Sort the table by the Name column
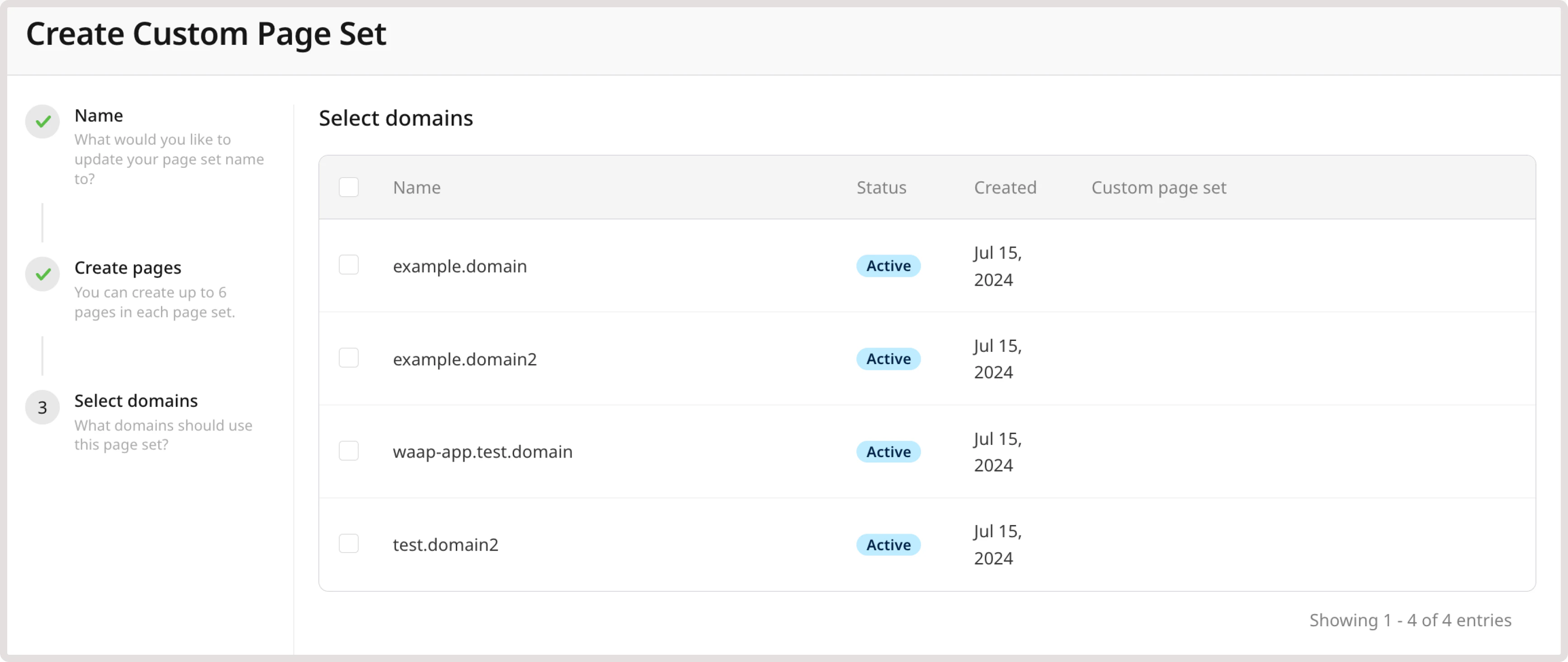The height and width of the screenshot is (662, 1568). 416,187
